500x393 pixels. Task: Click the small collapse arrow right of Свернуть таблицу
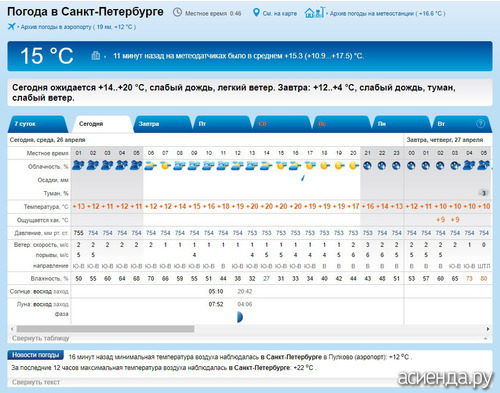coord(486,338)
